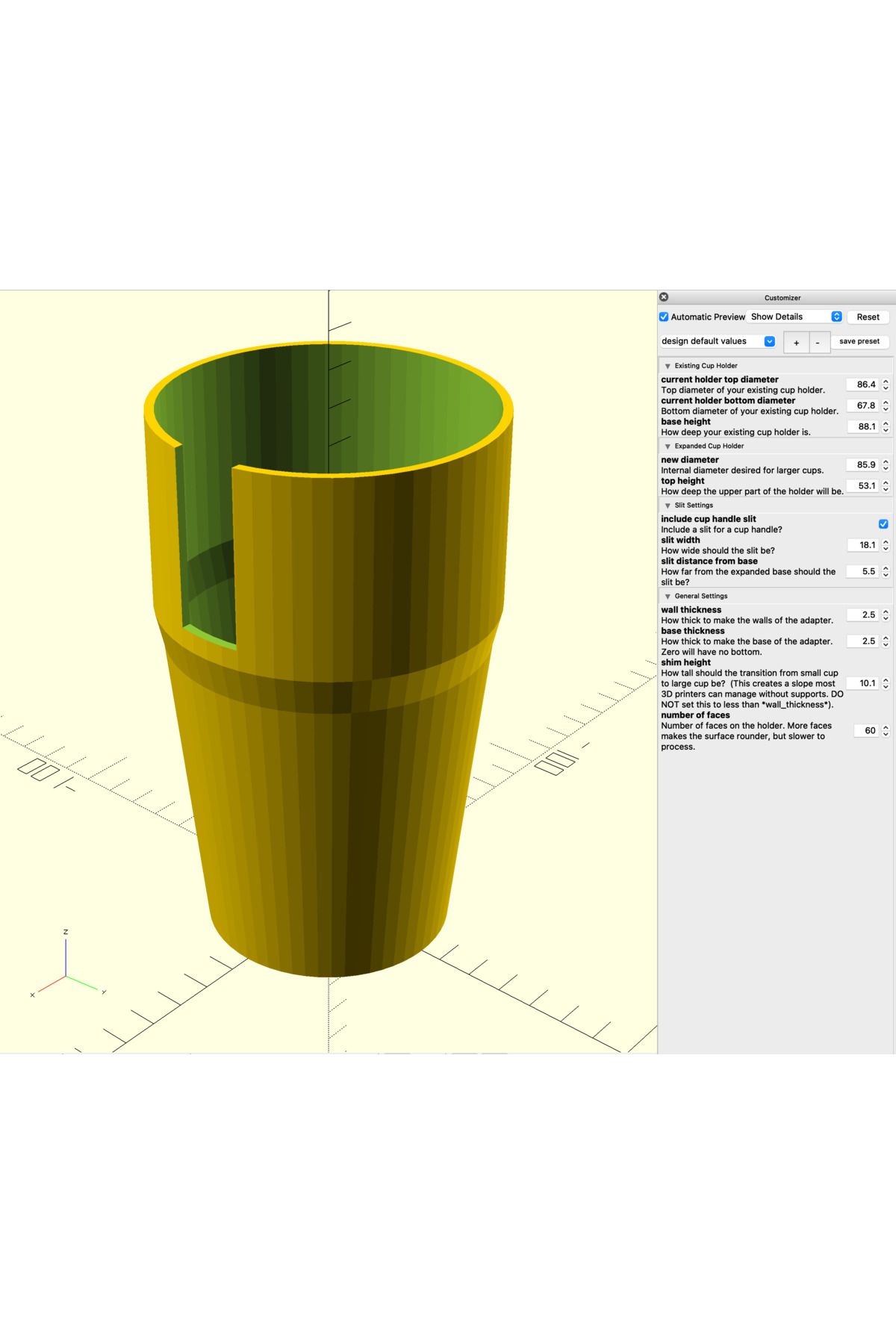This screenshot has width=896, height=1344.
Task: Toggle the Automatic Preview checkbox
Action: 664,317
